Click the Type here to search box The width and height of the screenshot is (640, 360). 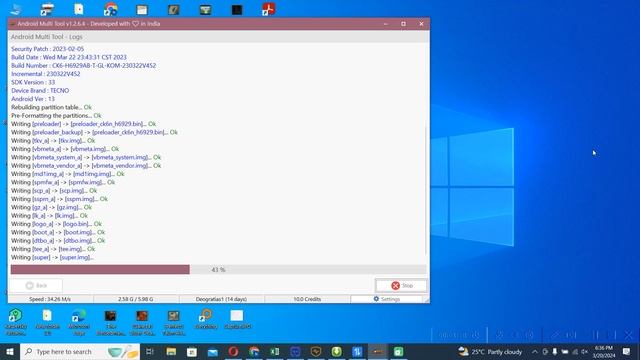point(80,351)
